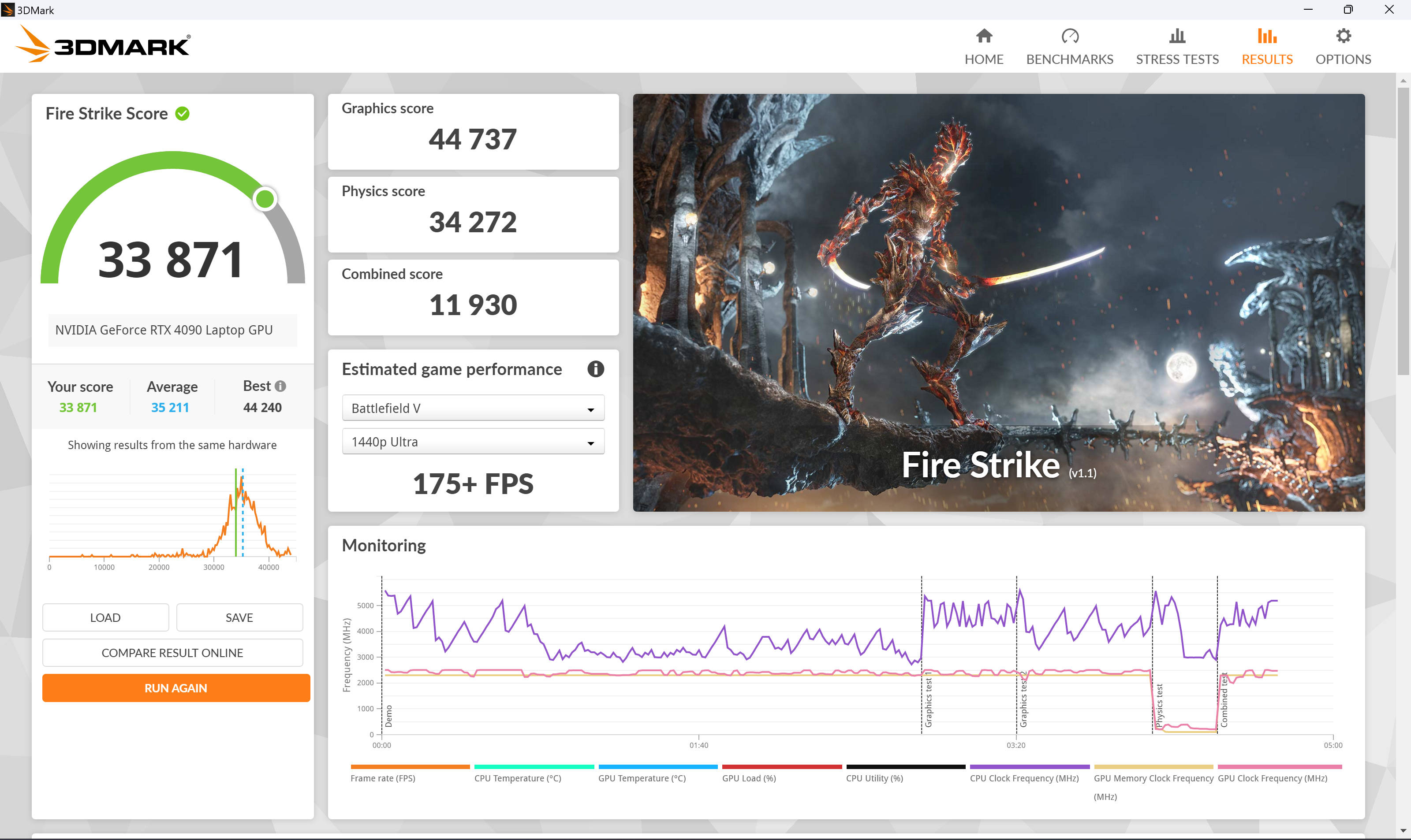Screen dimensions: 1411x840
Task: Click the score distribution histogram
Action: click(x=173, y=514)
